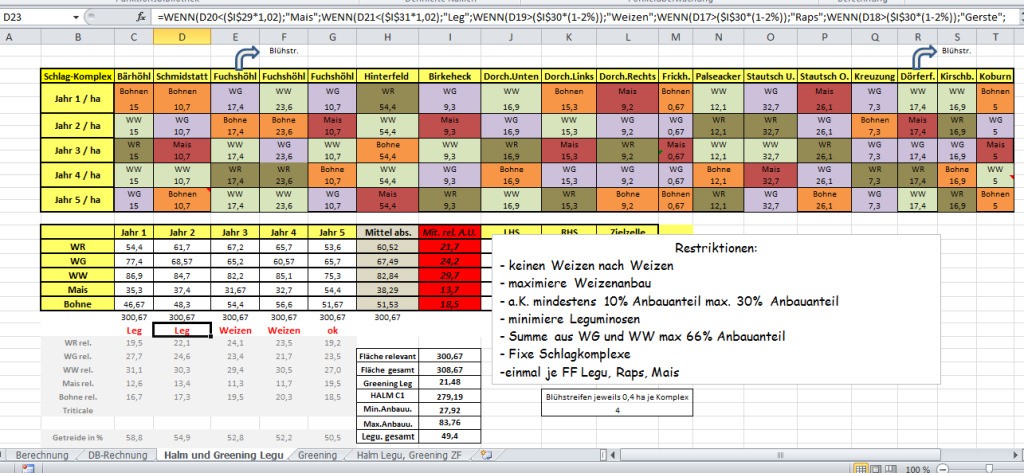Select column D header

coord(182,37)
